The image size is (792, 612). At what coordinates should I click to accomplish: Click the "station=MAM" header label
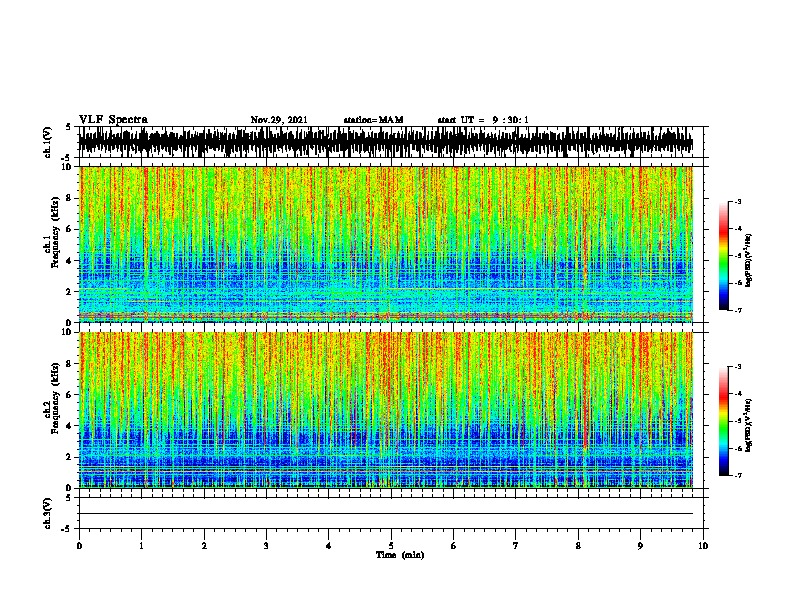click(373, 120)
